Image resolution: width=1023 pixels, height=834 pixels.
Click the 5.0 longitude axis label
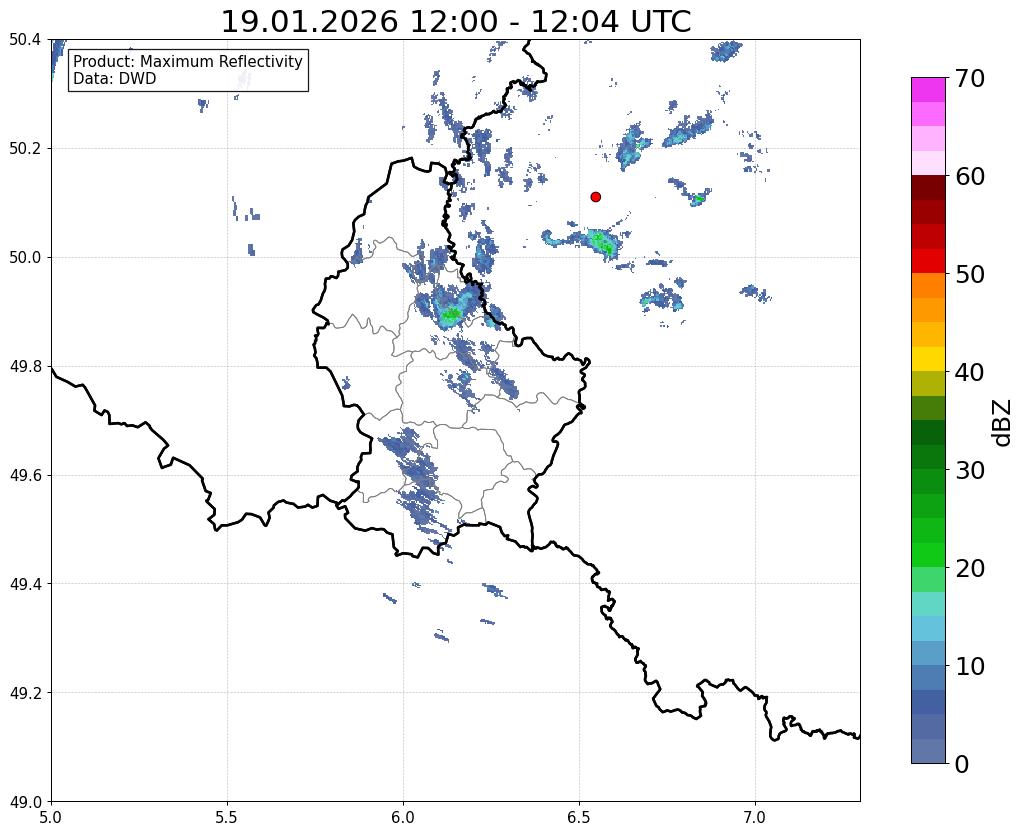tap(51, 817)
